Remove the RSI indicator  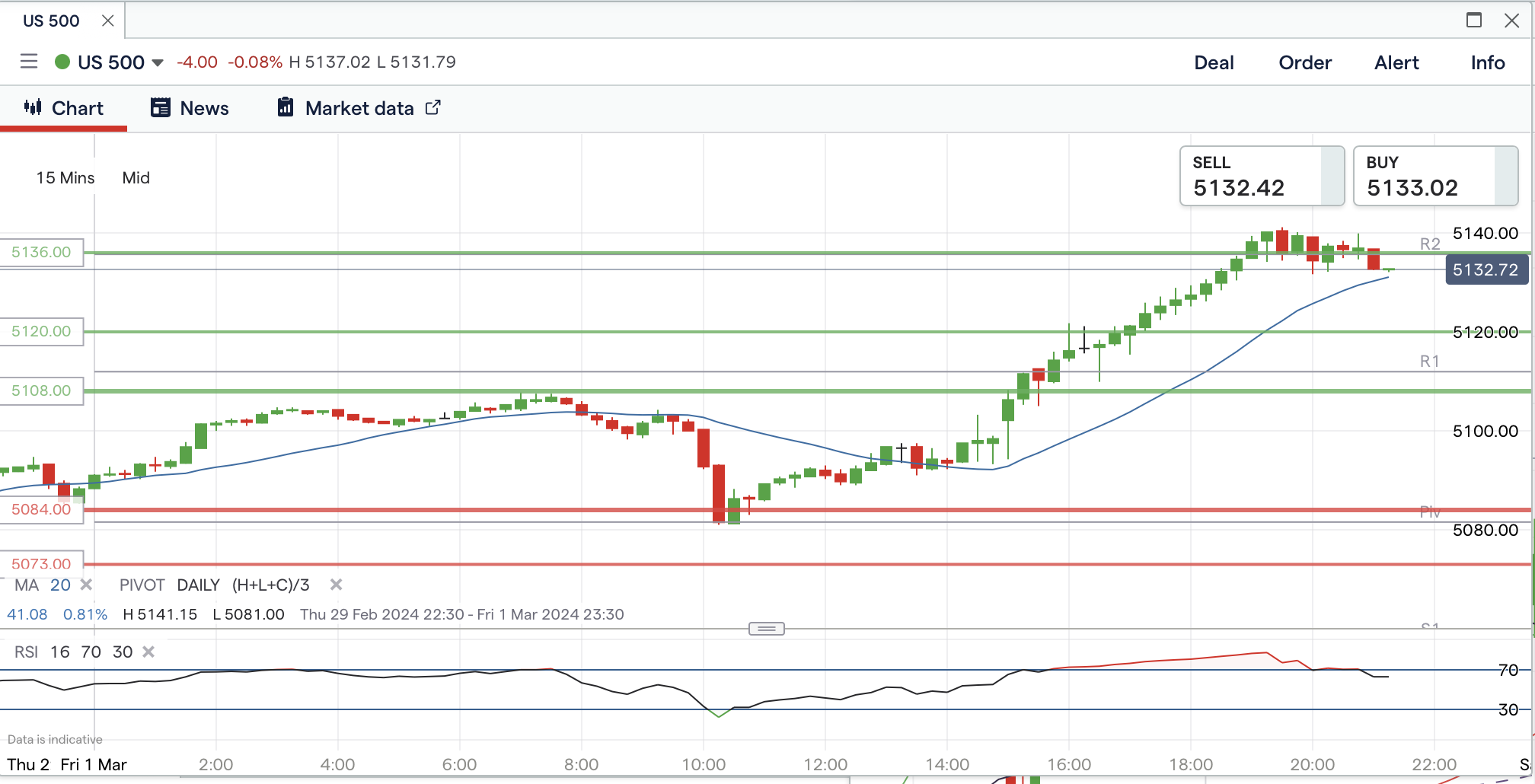click(148, 652)
